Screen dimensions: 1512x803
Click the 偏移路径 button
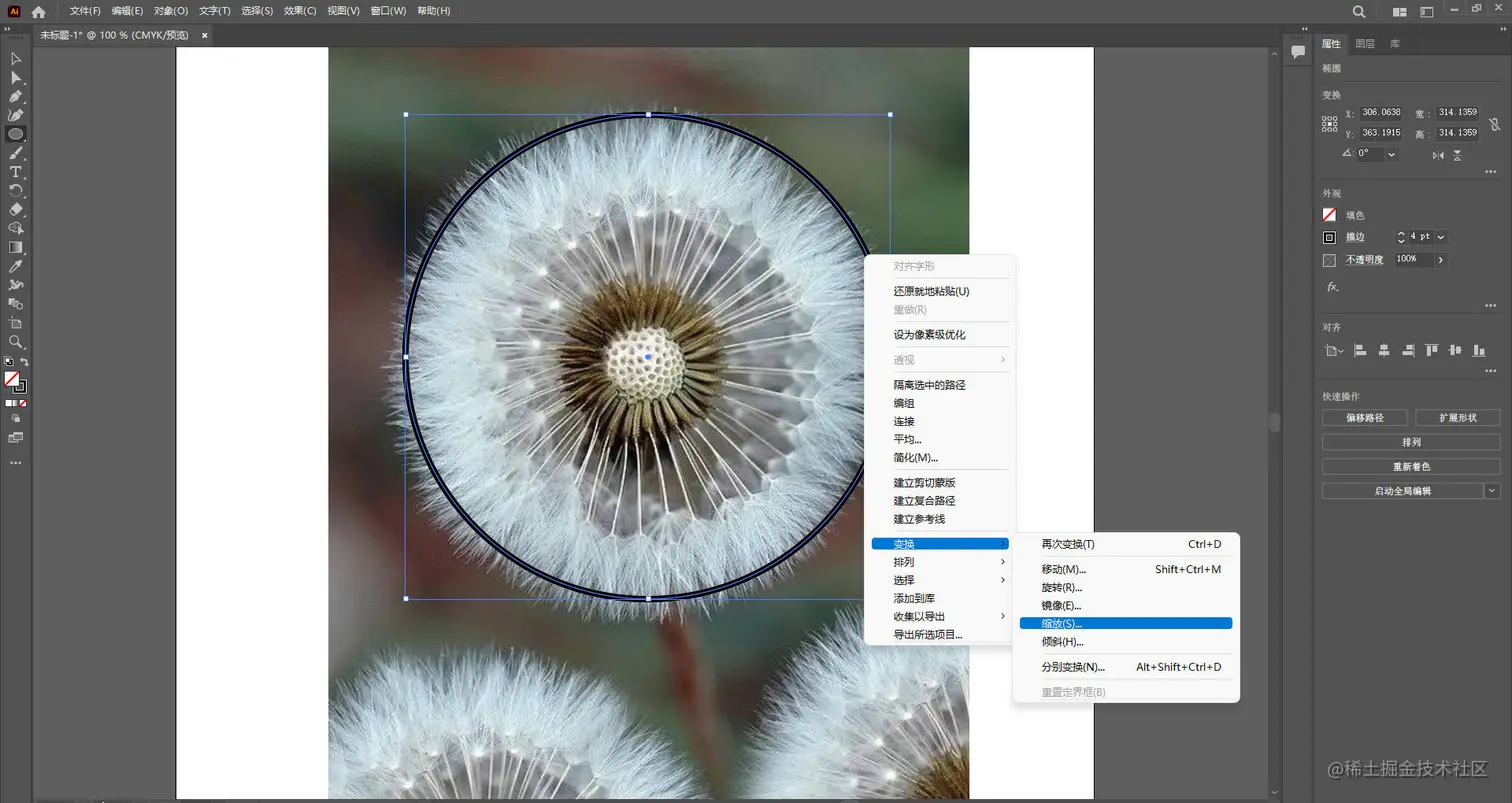1364,417
